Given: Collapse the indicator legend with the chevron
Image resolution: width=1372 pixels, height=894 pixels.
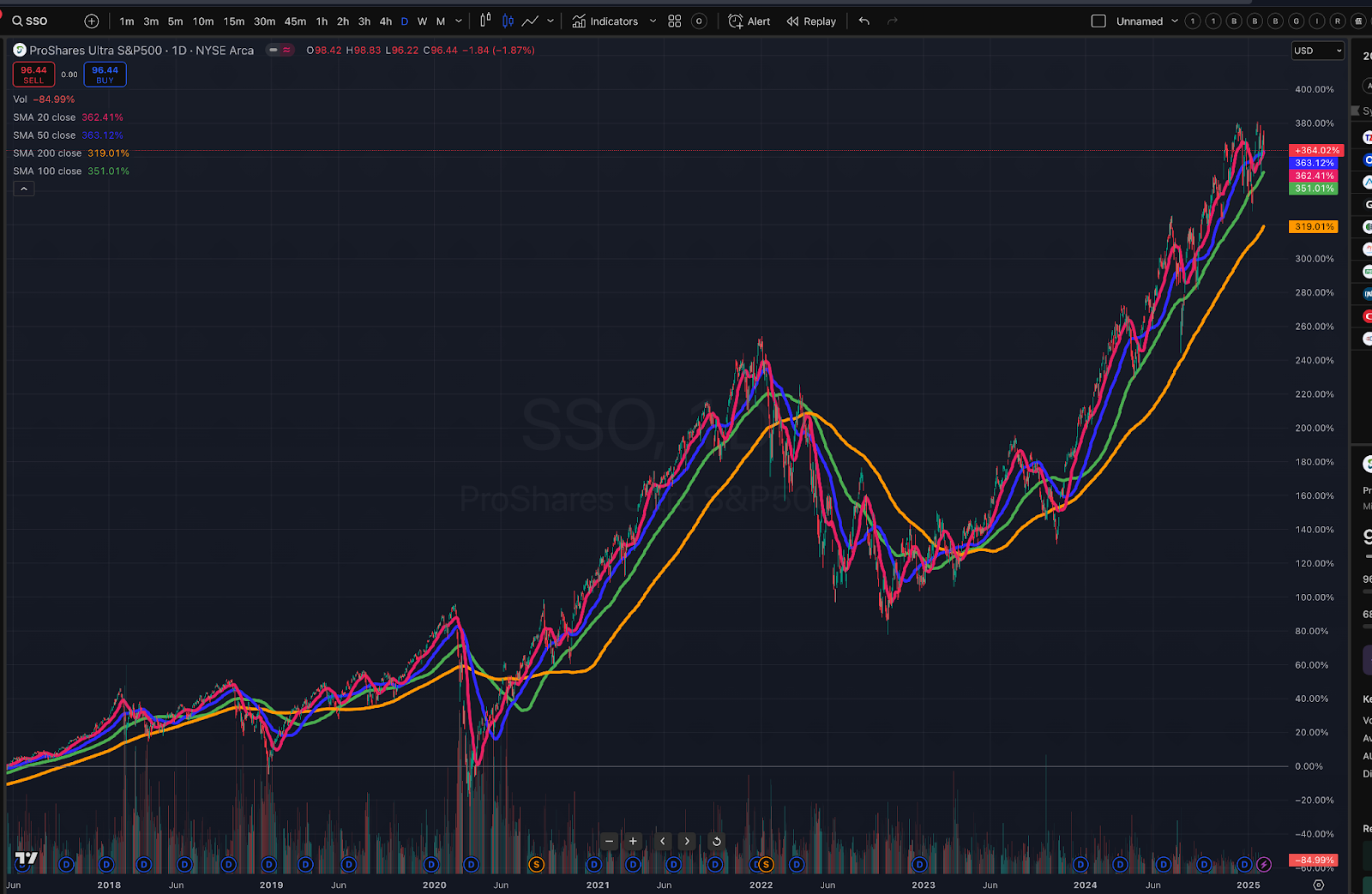Looking at the screenshot, I should [x=24, y=189].
